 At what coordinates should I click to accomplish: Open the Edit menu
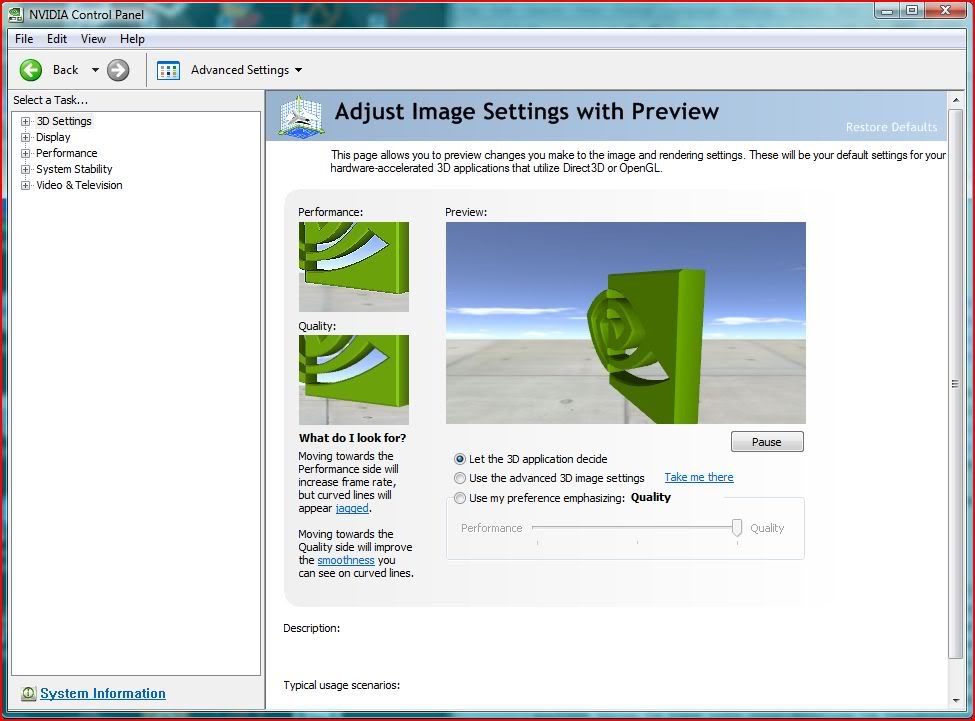click(x=57, y=39)
